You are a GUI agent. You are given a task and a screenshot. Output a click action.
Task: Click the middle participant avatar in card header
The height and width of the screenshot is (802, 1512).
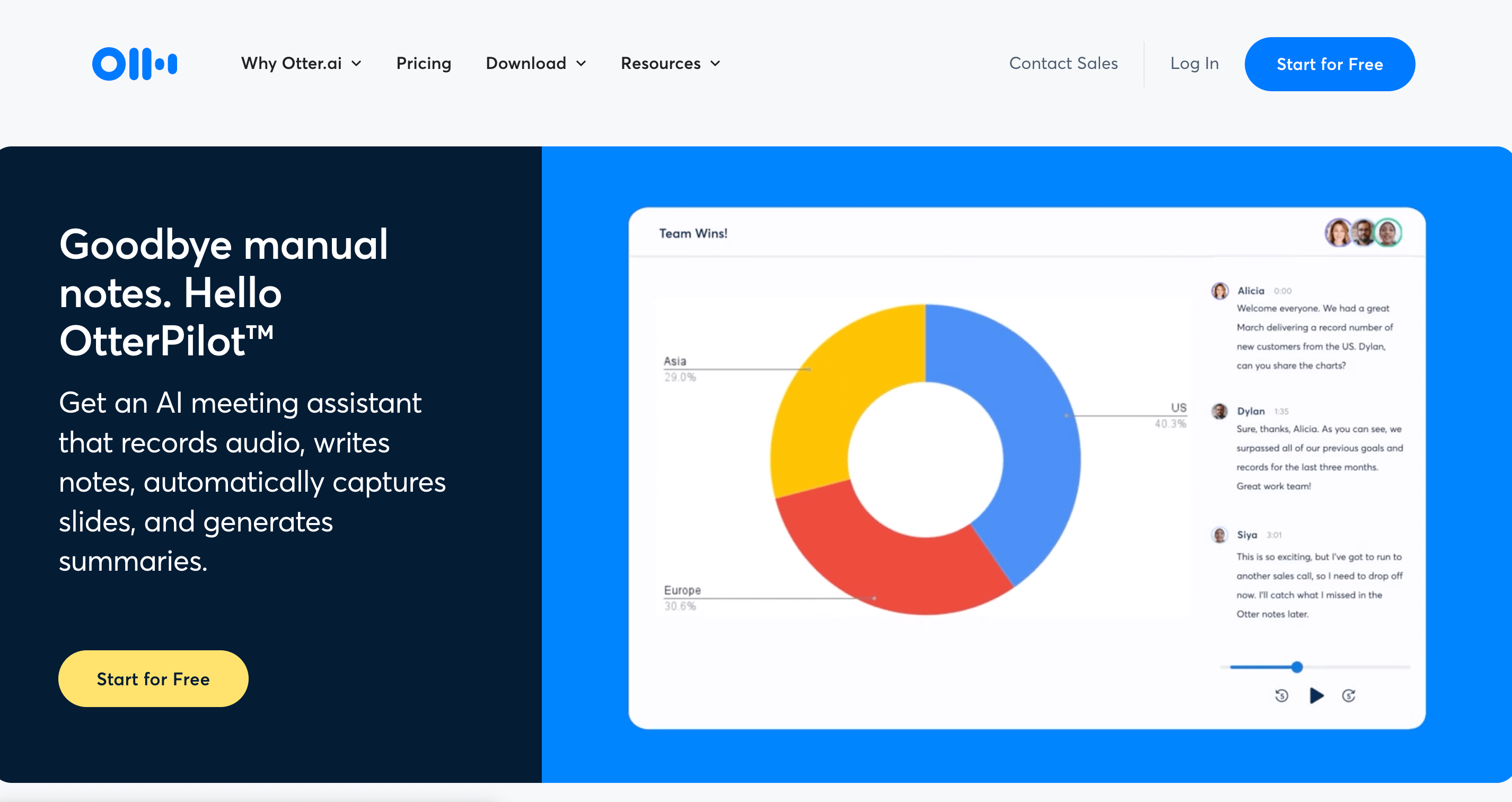point(1364,232)
